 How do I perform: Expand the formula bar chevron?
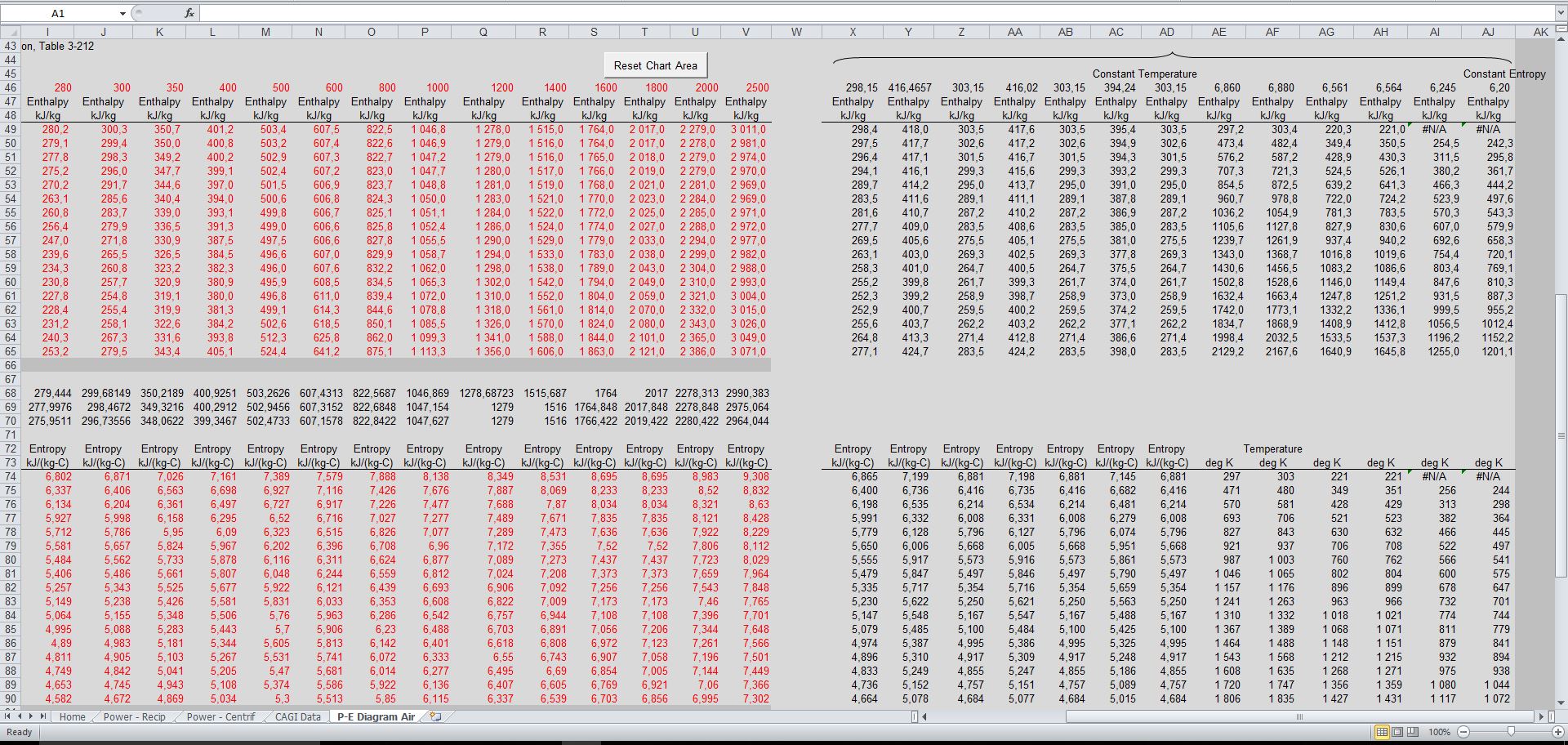coord(1561,13)
